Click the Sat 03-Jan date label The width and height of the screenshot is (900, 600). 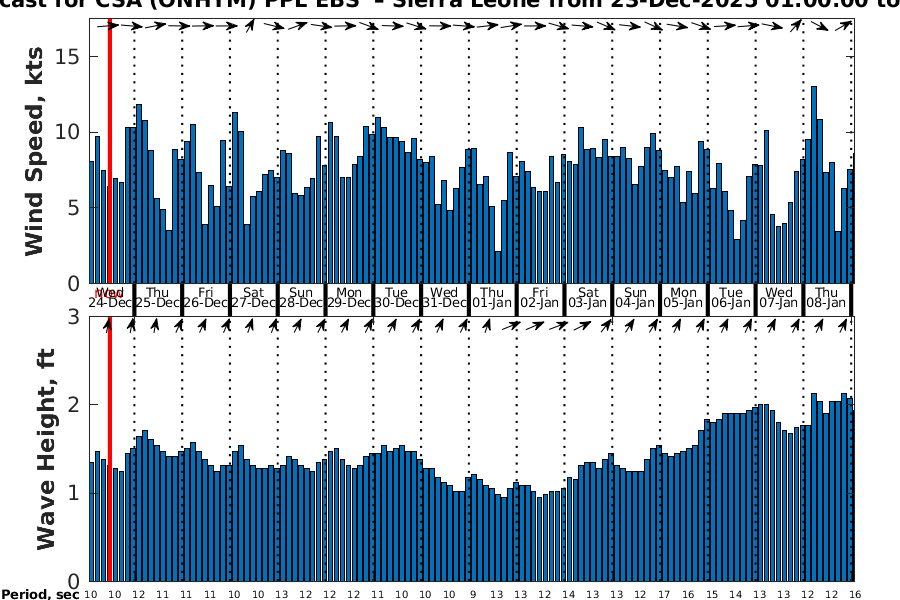pyautogui.click(x=588, y=297)
